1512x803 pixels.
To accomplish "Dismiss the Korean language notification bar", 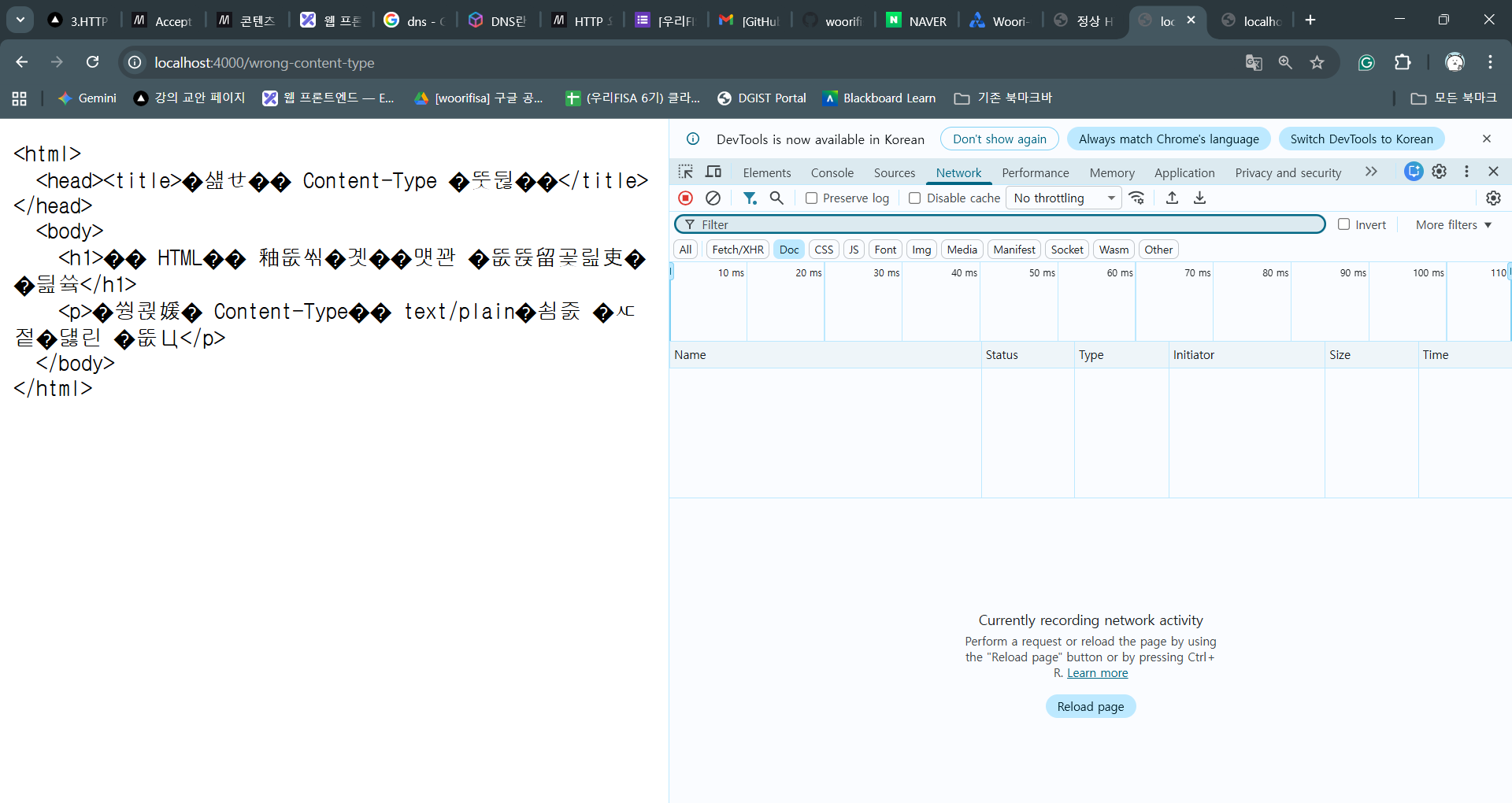I will click(1487, 139).
